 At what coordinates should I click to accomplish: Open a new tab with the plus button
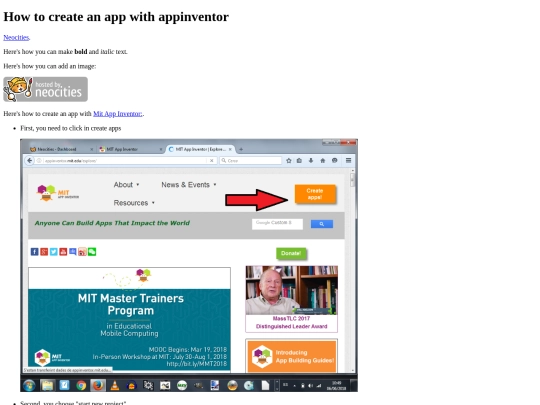[241, 149]
